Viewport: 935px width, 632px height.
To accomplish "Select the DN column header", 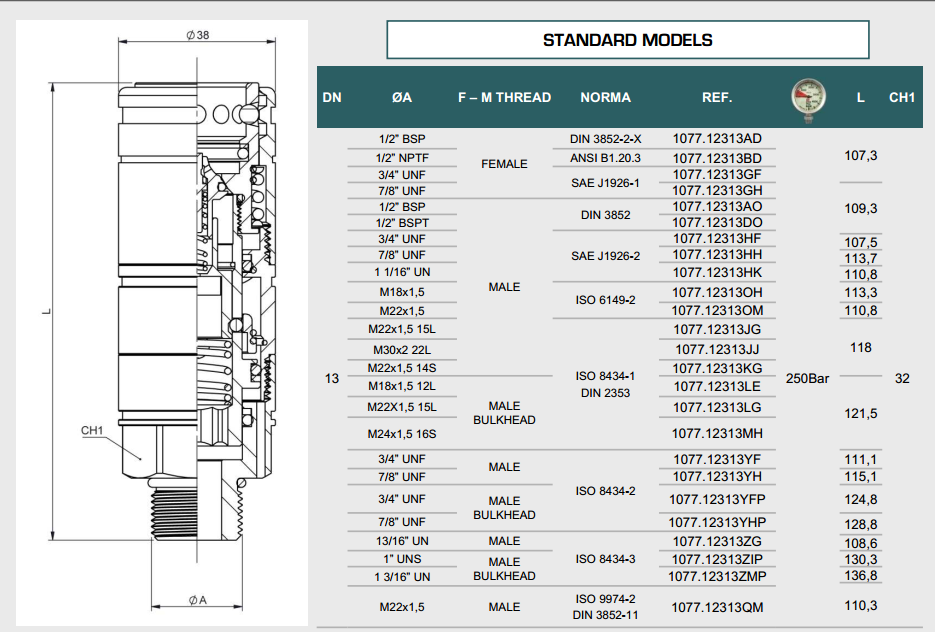I will click(x=332, y=98).
